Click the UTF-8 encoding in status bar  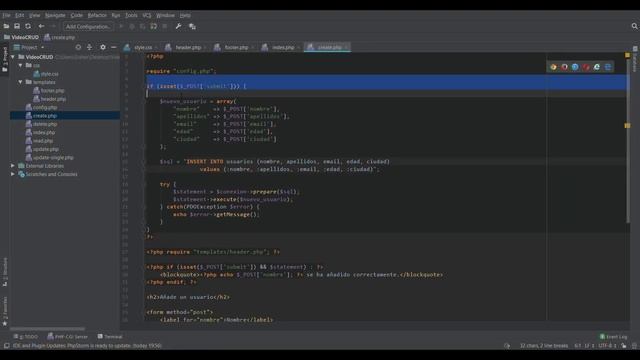(x=607, y=346)
